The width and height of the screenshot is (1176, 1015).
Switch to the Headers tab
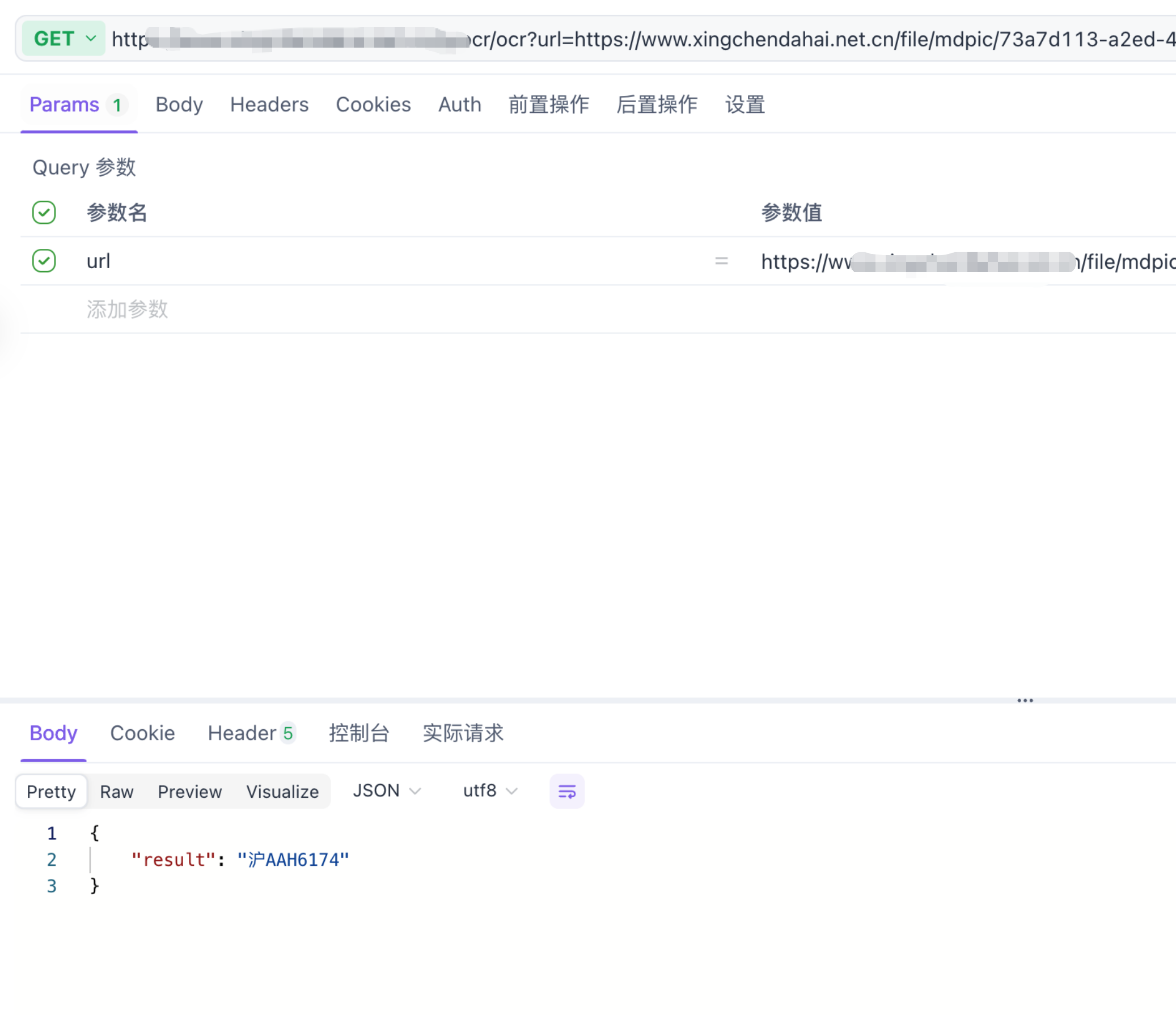(x=269, y=104)
